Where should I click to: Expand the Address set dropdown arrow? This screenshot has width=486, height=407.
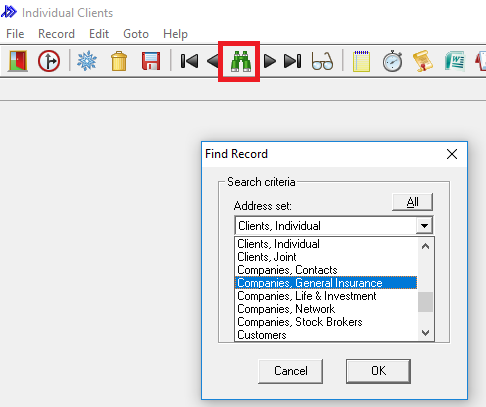424,226
